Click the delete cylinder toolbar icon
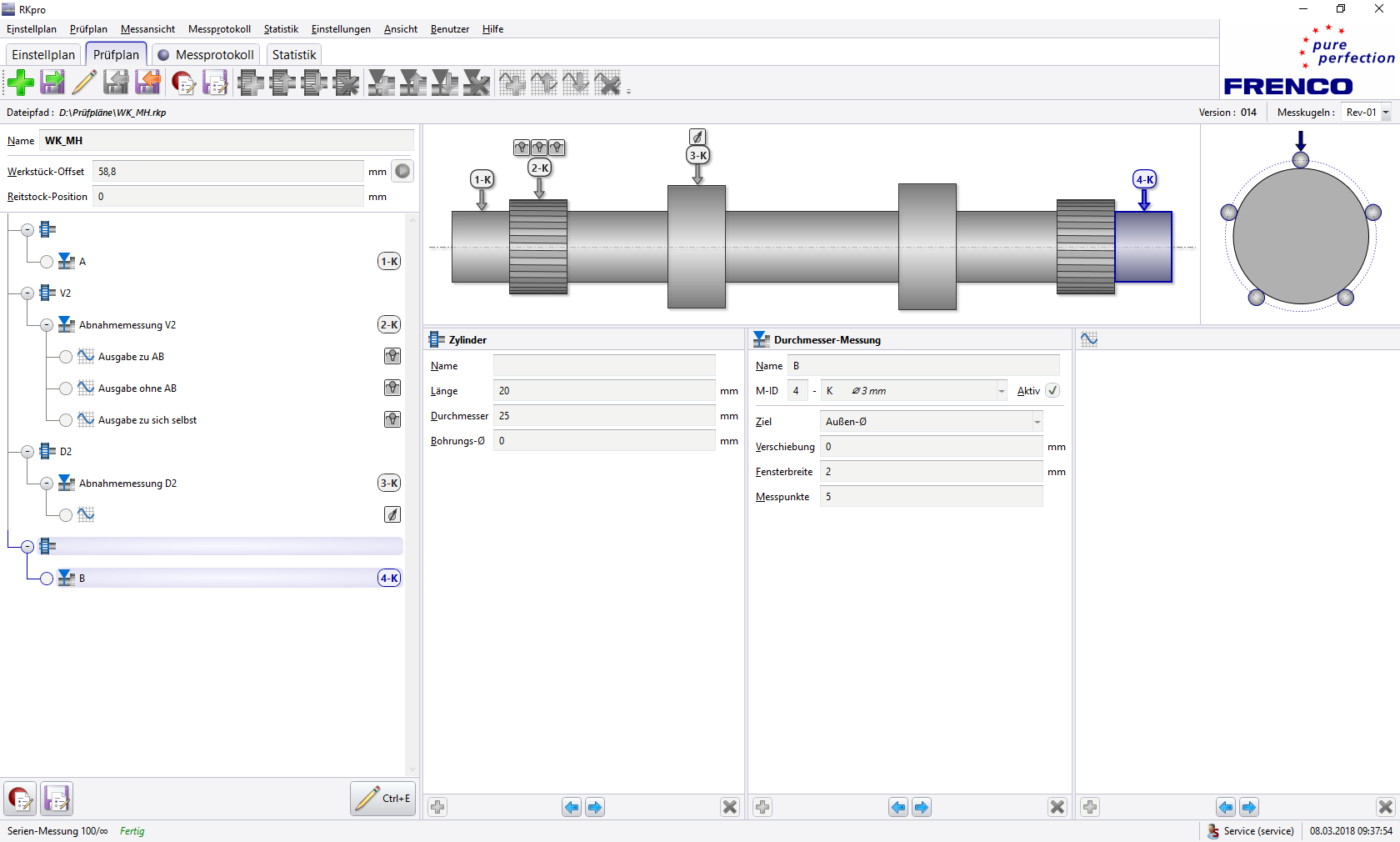 click(346, 83)
